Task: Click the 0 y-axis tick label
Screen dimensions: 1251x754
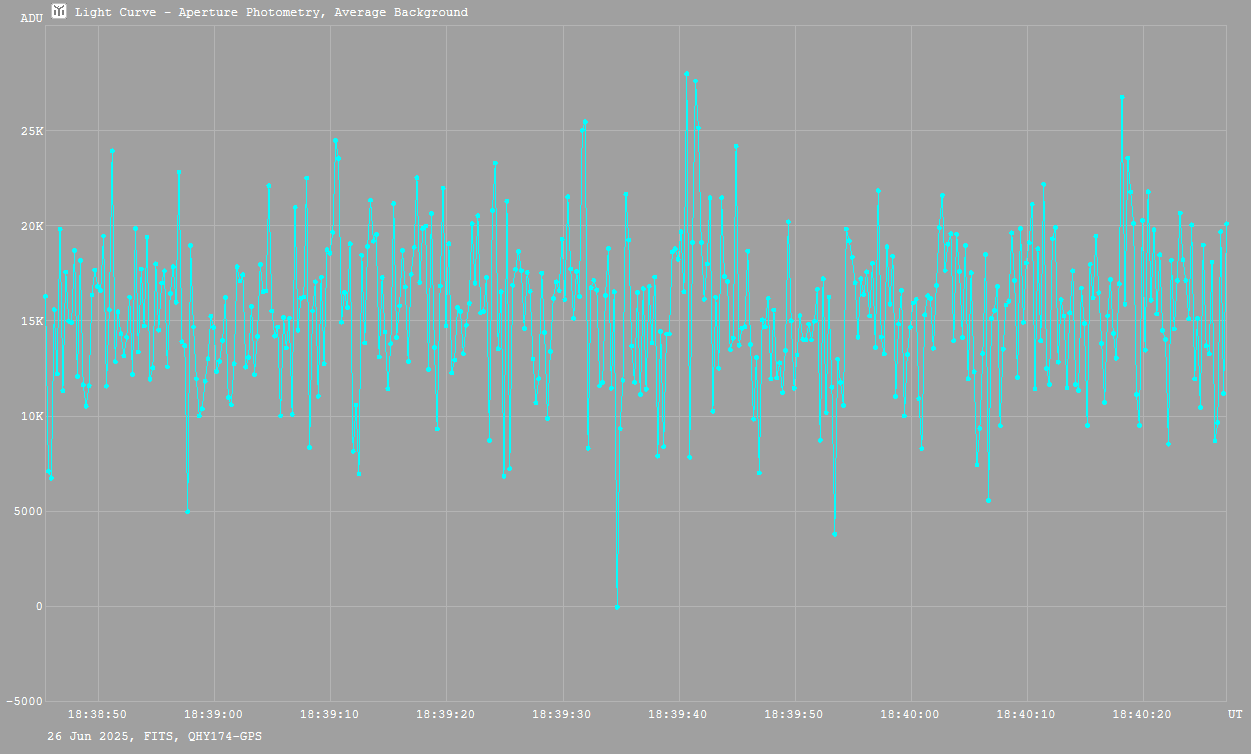Action: click(x=39, y=606)
